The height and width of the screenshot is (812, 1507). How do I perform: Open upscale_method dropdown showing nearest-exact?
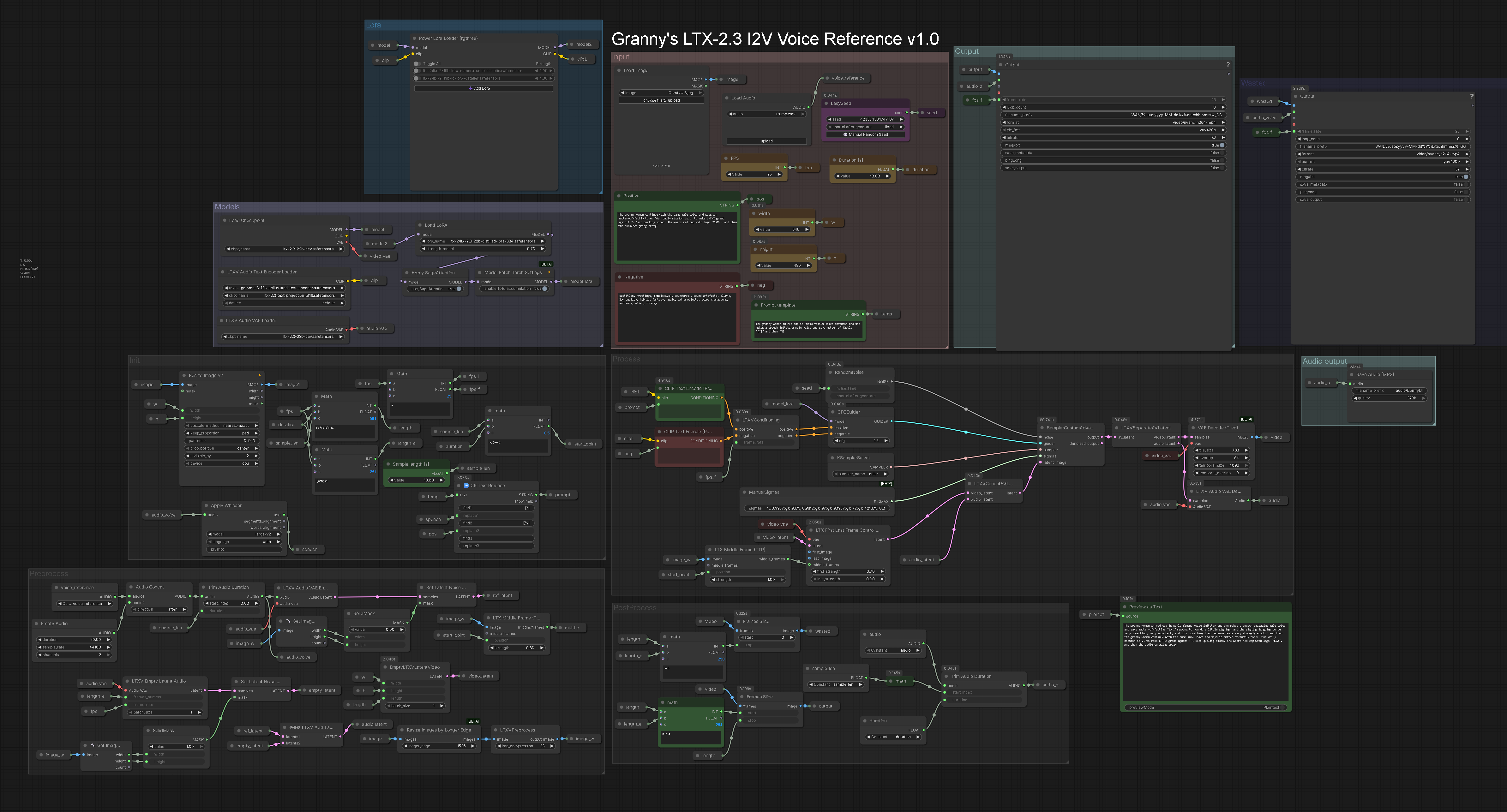tap(222, 426)
